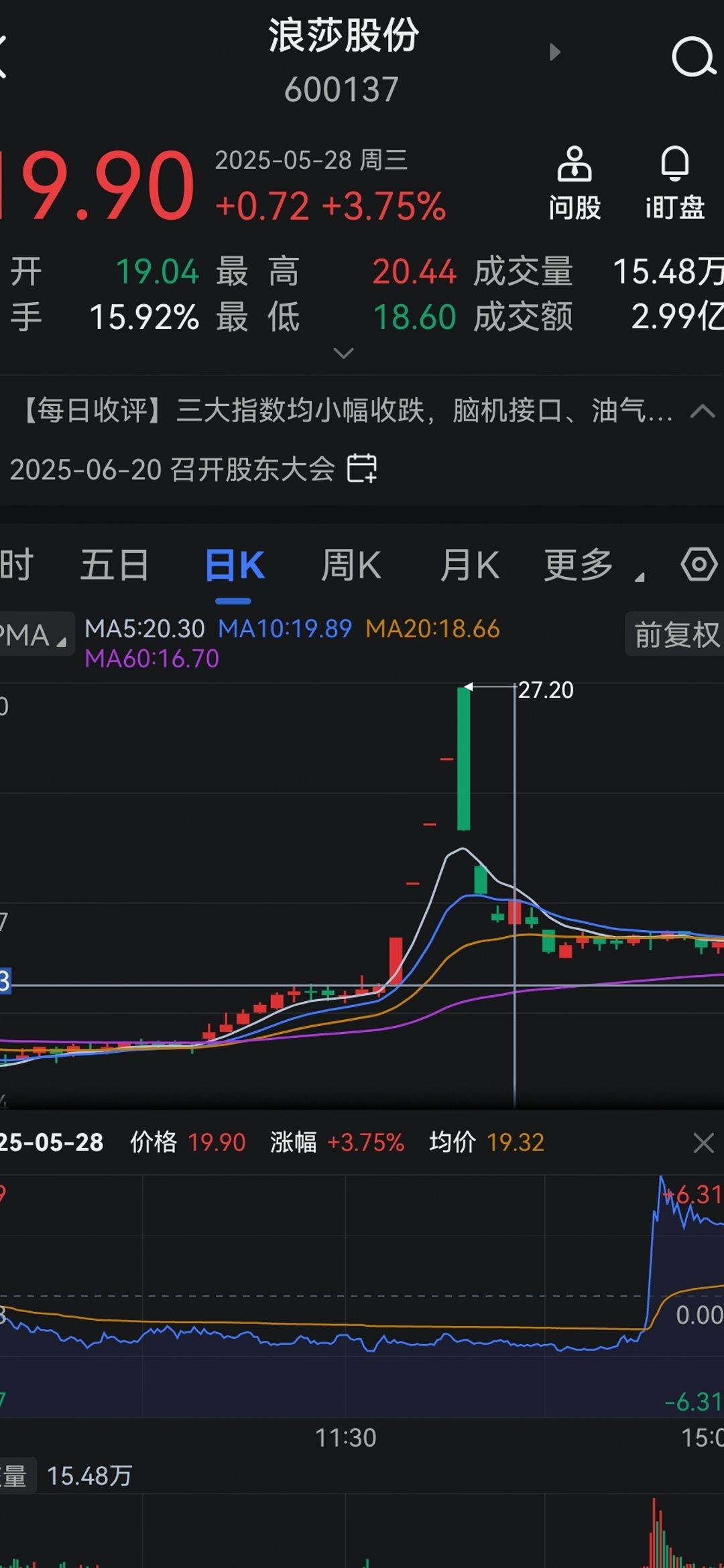Open the search magnifier icon

coord(695,58)
